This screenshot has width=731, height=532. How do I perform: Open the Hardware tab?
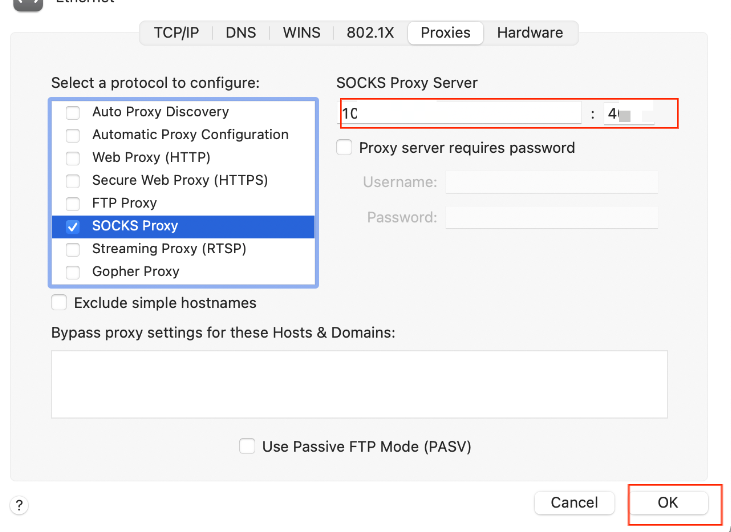(x=530, y=33)
